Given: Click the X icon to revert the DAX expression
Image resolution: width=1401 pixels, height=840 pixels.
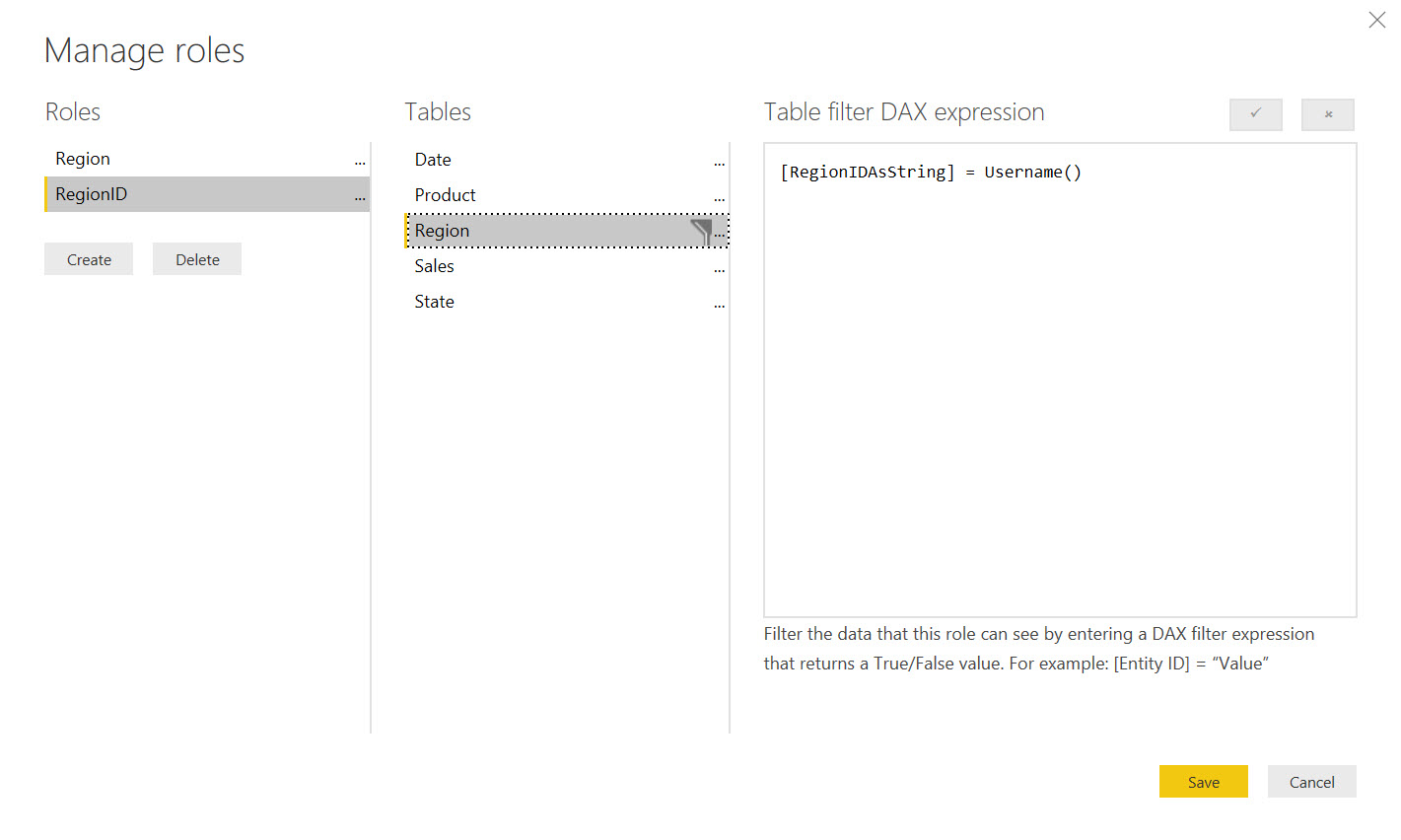Looking at the screenshot, I should click(1327, 114).
